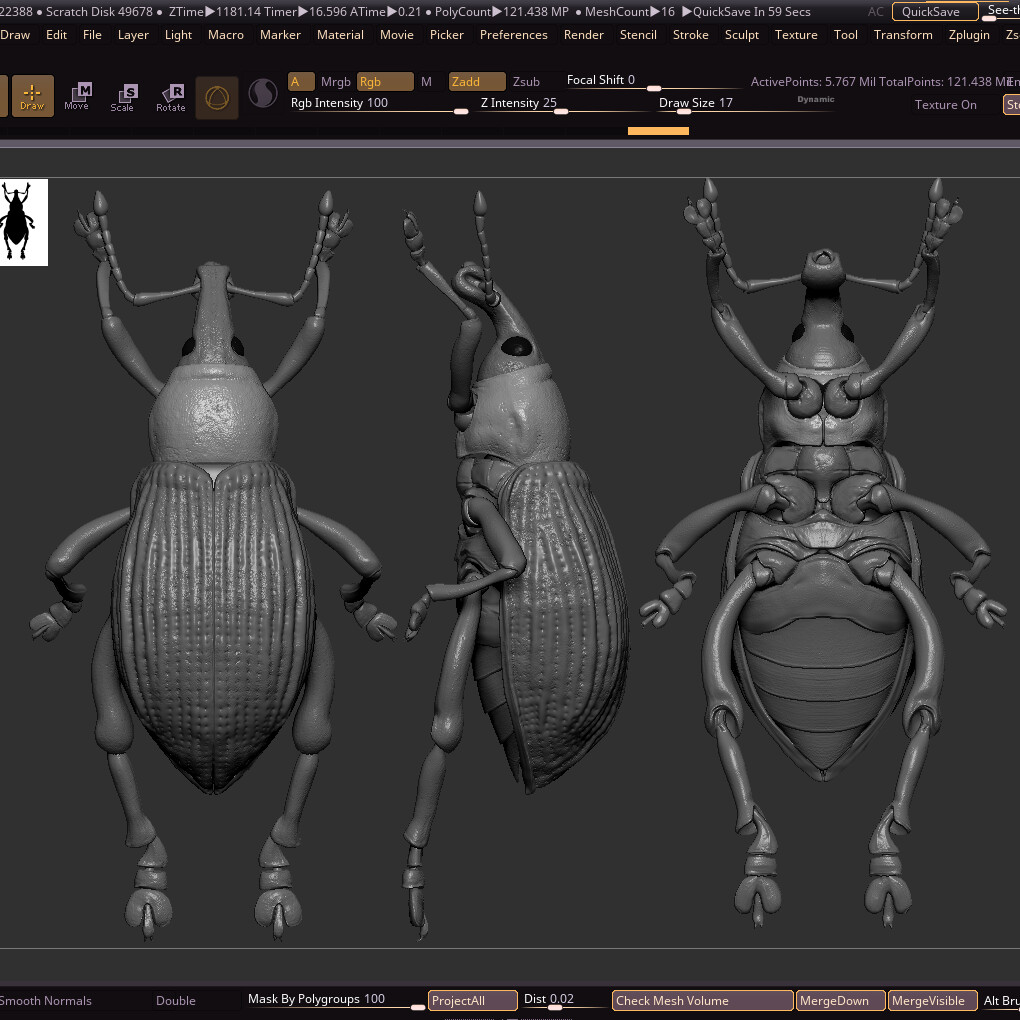
Task: Open the Material menu
Action: (340, 35)
